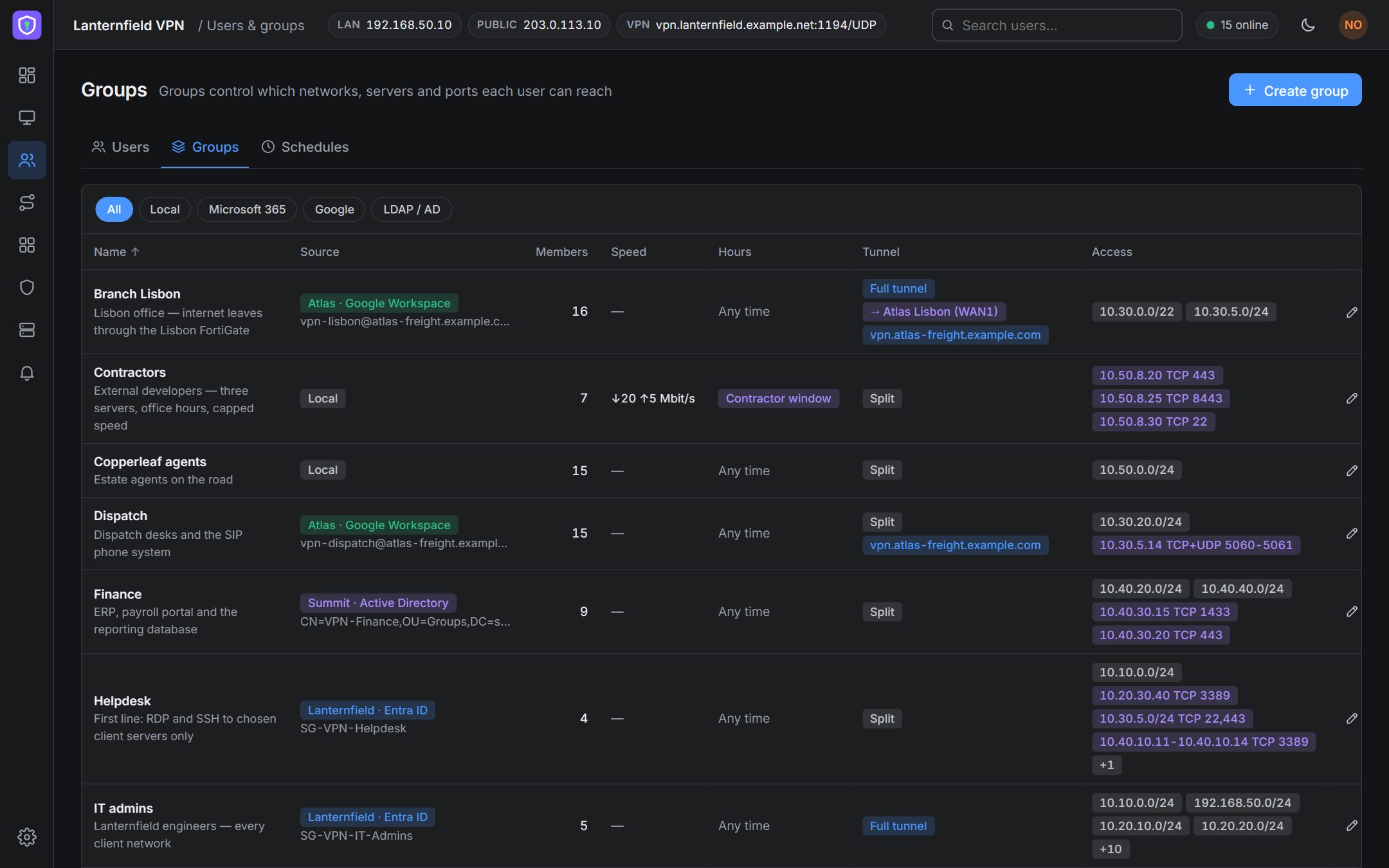Click the 15 online status pill
The width and height of the screenshot is (1389, 868).
pos(1237,25)
